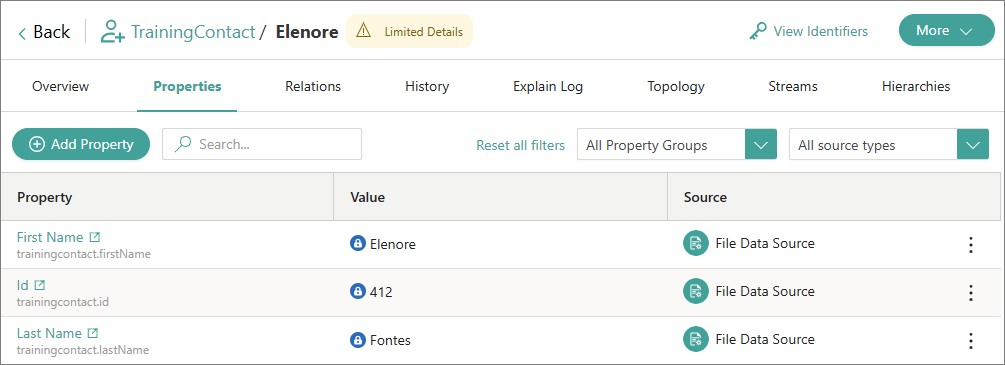Click the Limited Details badge

410,31
